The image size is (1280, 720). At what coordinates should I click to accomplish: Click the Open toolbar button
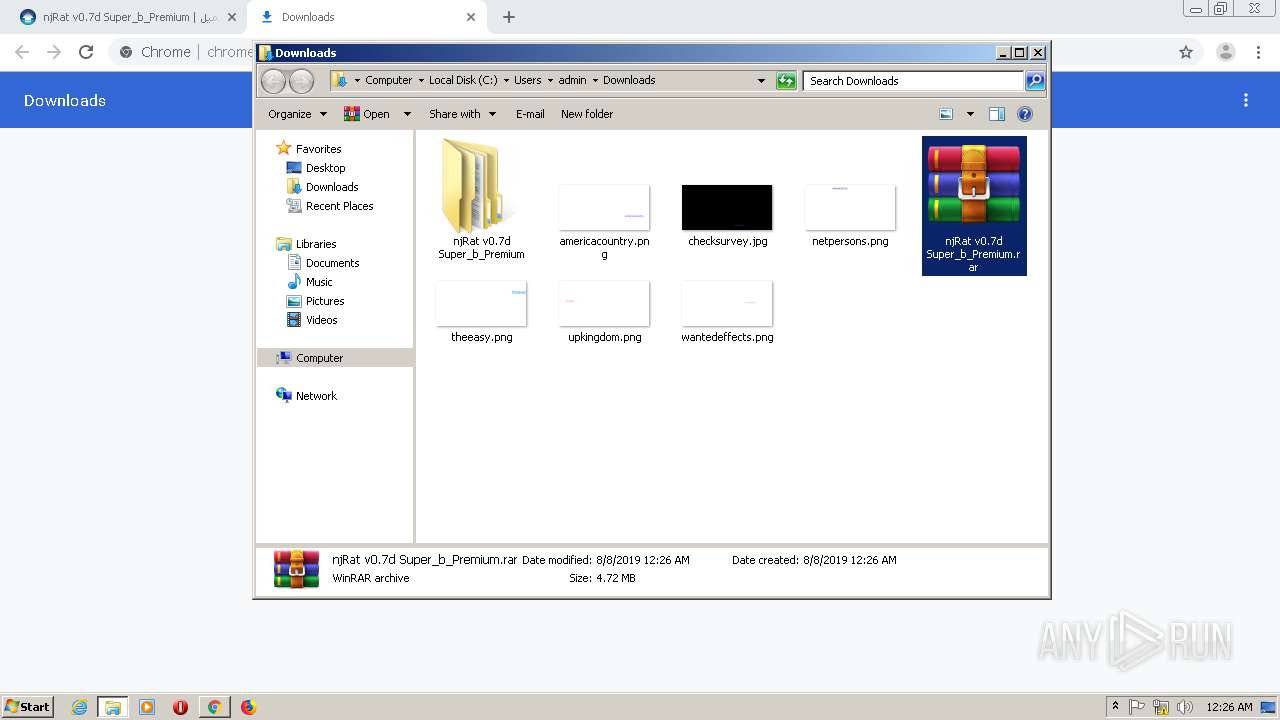coord(367,114)
